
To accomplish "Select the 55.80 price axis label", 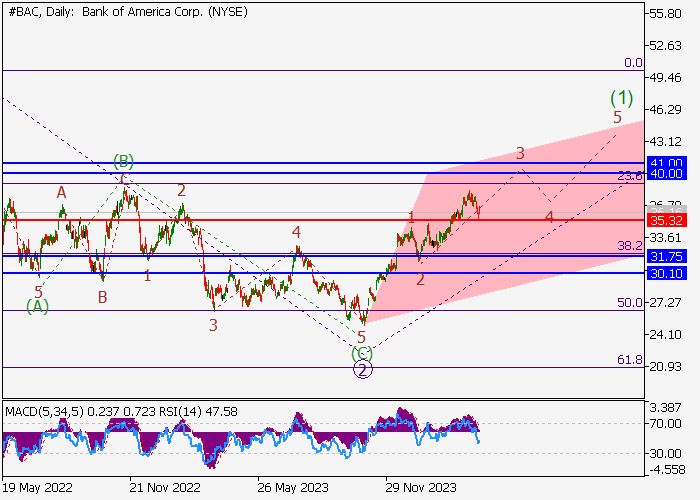I will coord(666,13).
